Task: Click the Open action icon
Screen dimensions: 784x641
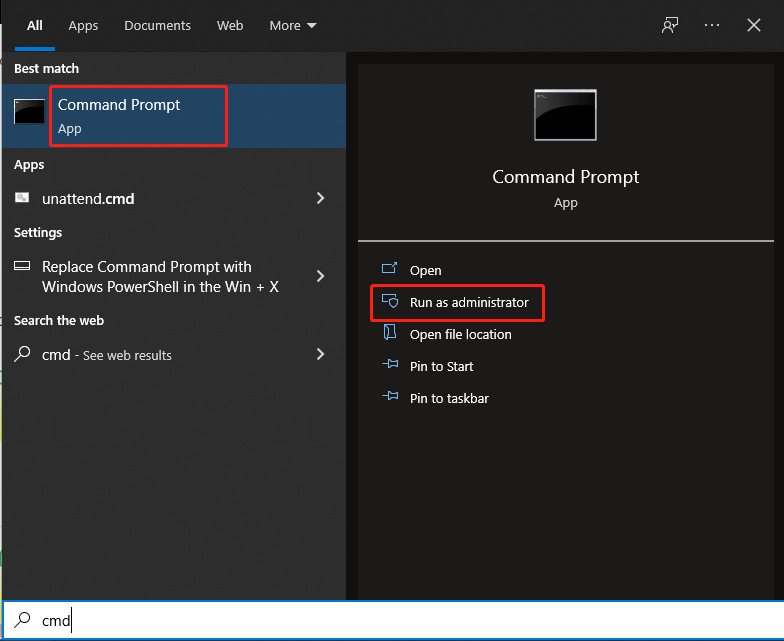Action: point(390,268)
